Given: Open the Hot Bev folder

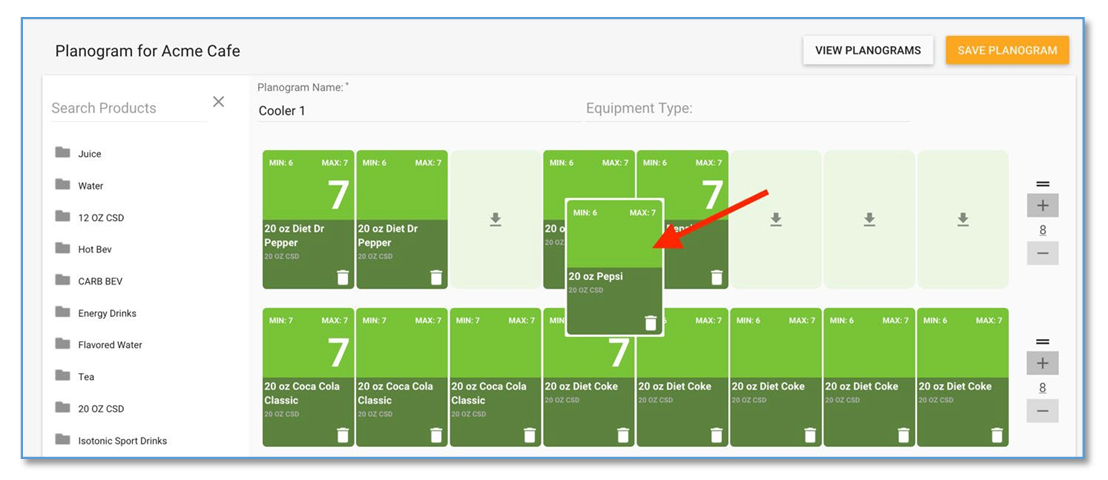Looking at the screenshot, I should (x=83, y=249).
